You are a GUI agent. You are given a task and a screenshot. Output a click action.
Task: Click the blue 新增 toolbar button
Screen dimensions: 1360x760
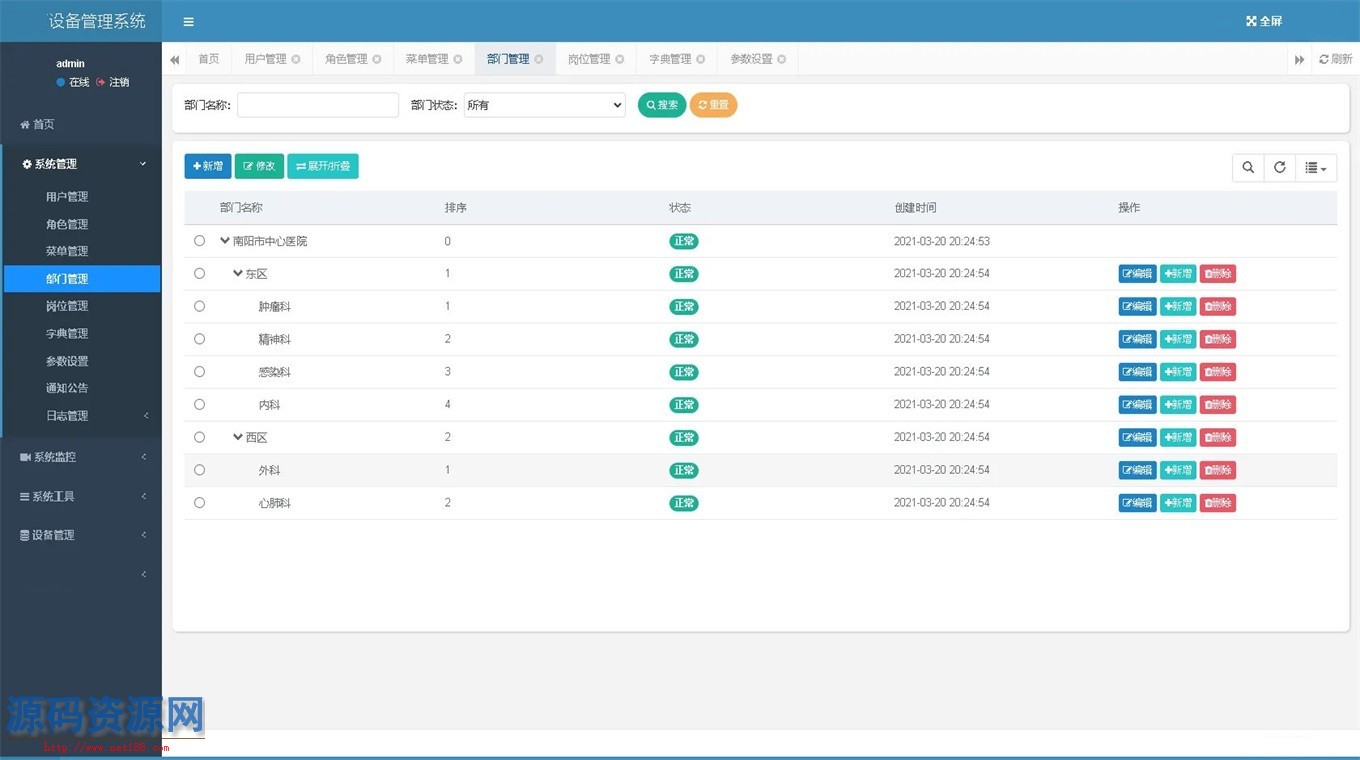click(x=208, y=166)
